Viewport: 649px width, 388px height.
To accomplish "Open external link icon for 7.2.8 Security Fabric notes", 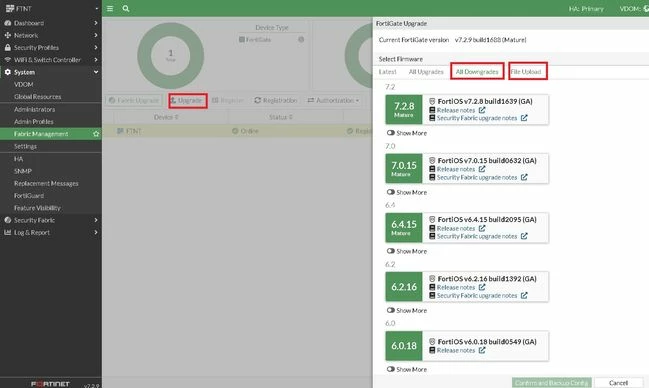I will [524, 118].
